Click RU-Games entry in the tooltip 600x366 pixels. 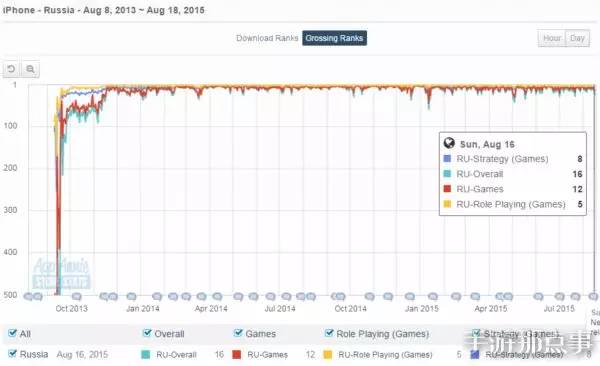pos(480,189)
